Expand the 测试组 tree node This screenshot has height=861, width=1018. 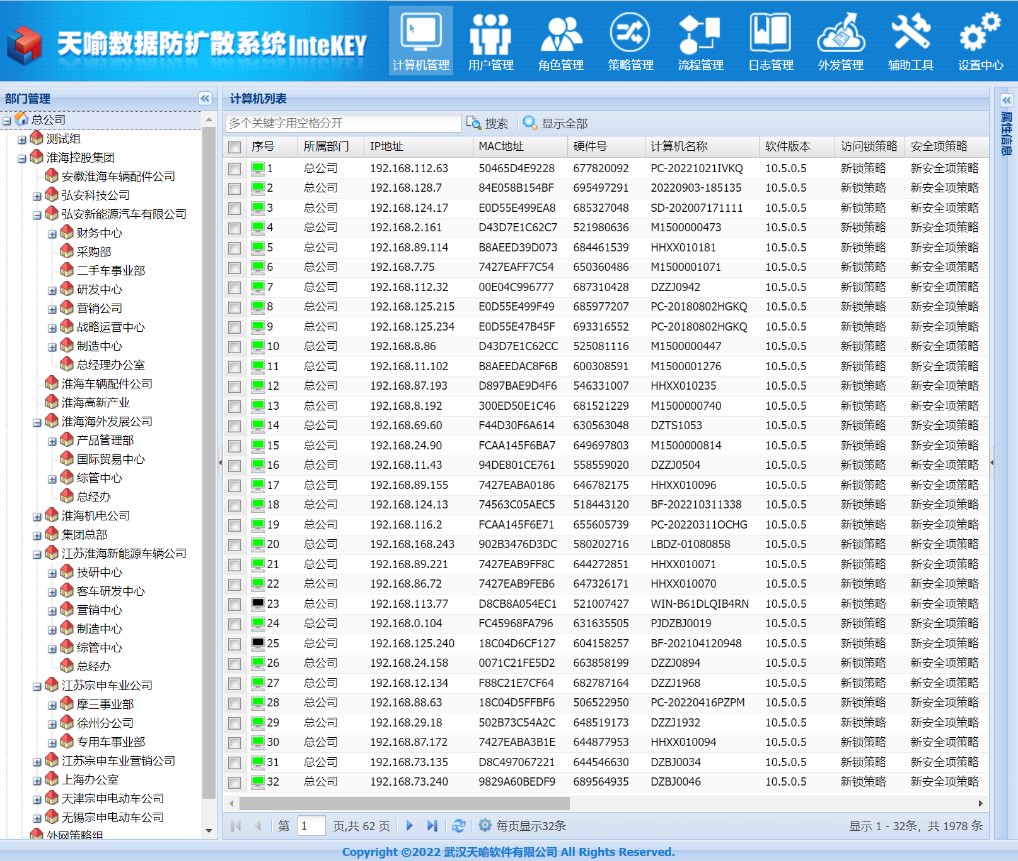tap(23, 139)
